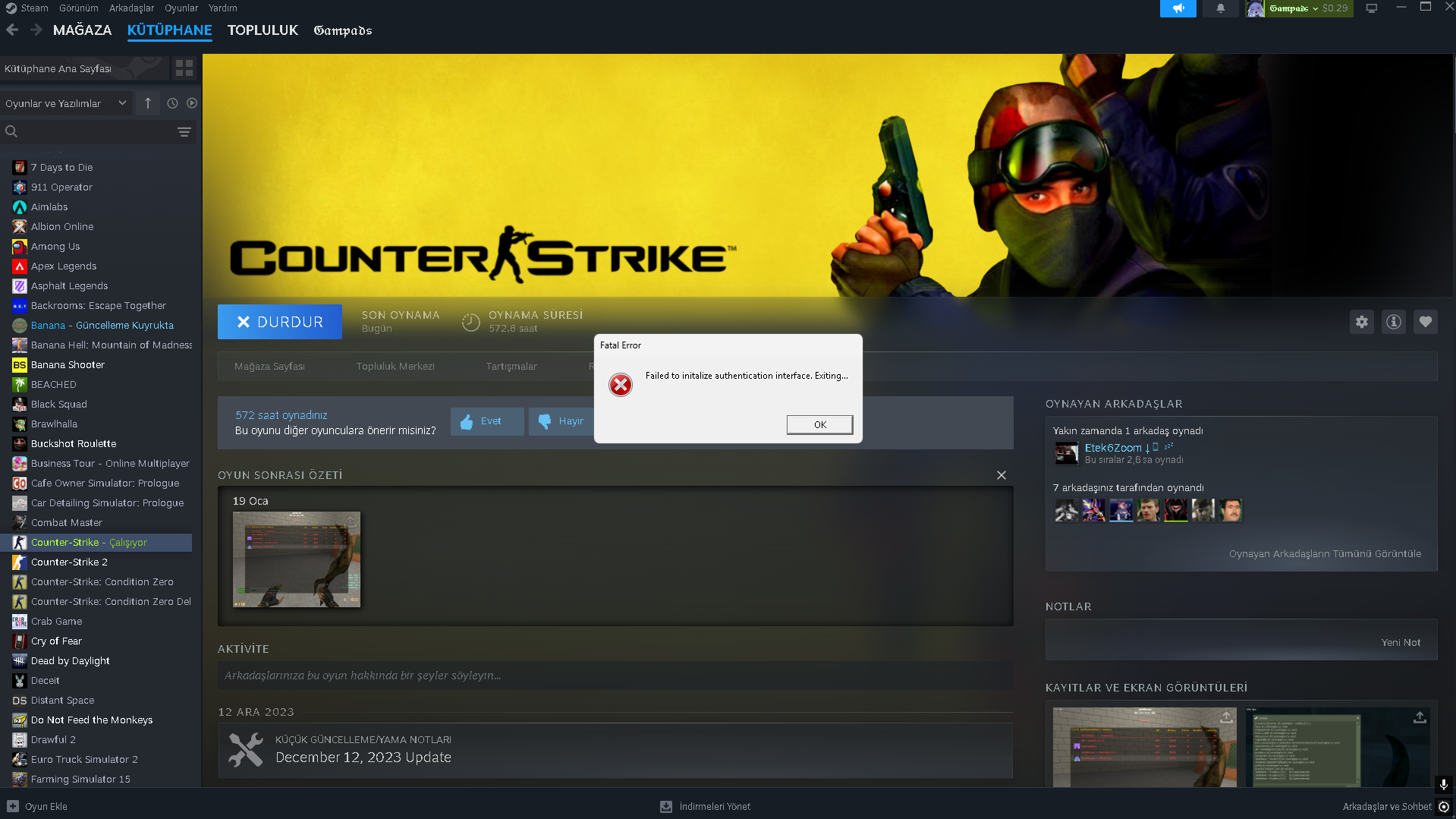
Task: Open Big Picture mode monitor icon
Action: pyautogui.click(x=1371, y=8)
